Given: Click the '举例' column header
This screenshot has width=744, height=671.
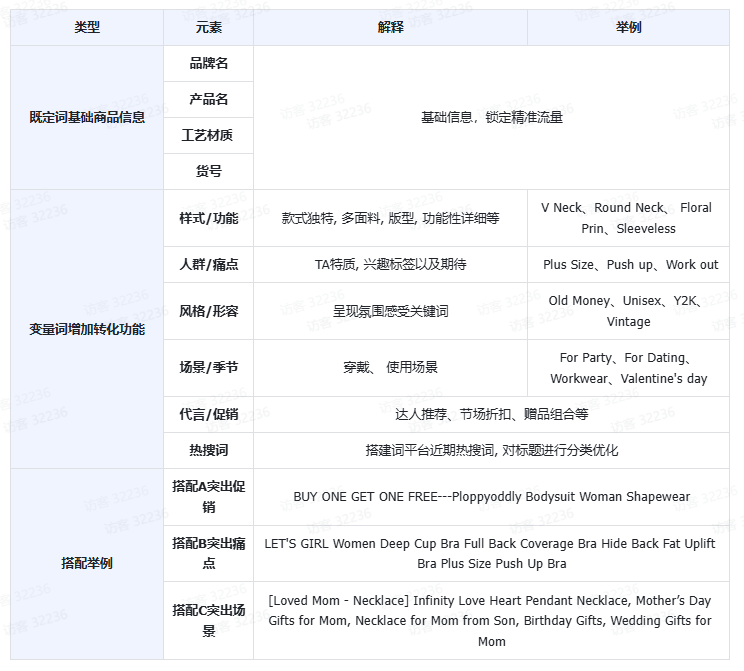Looking at the screenshot, I should (628, 28).
